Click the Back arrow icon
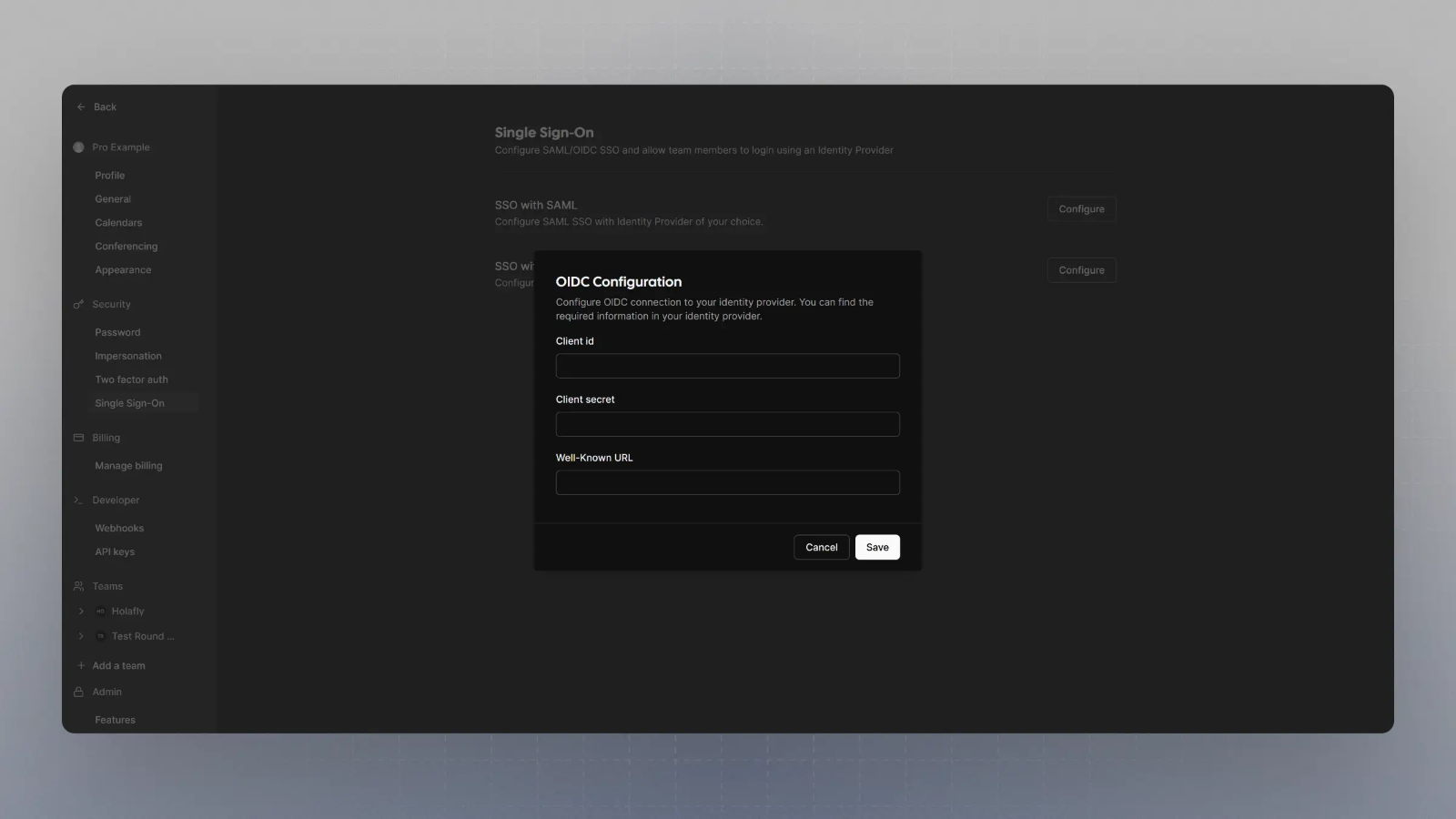The width and height of the screenshot is (1456, 819). pos(81,107)
